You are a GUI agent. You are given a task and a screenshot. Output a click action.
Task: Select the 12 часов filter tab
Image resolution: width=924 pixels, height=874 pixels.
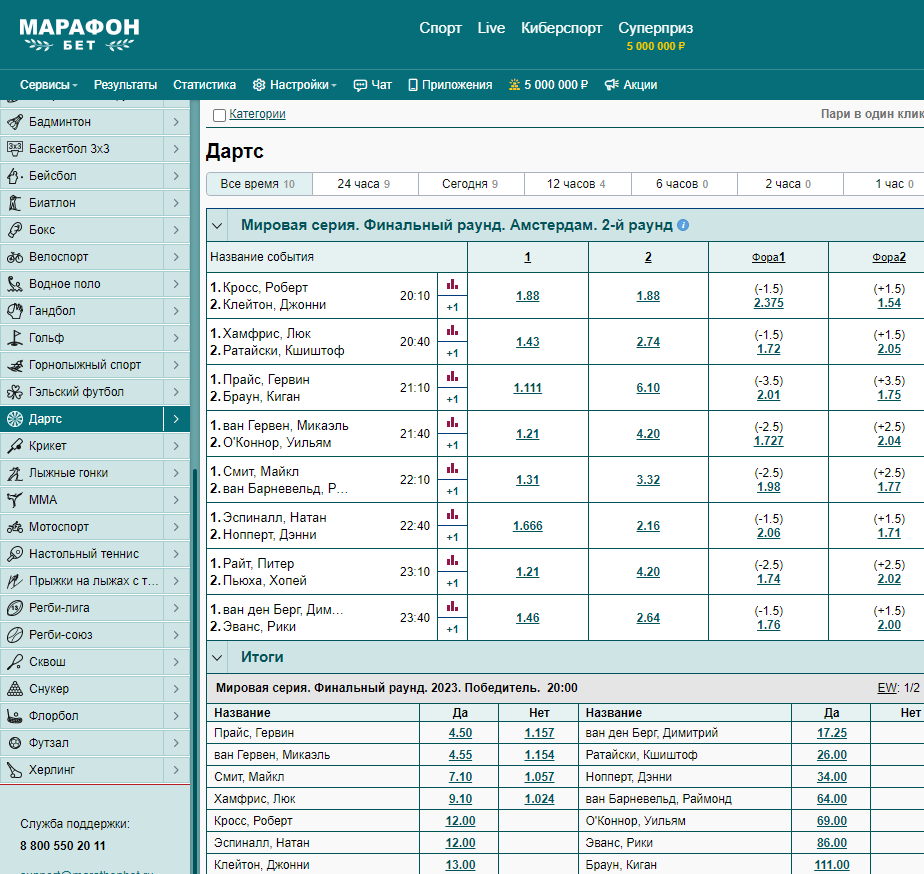point(578,184)
